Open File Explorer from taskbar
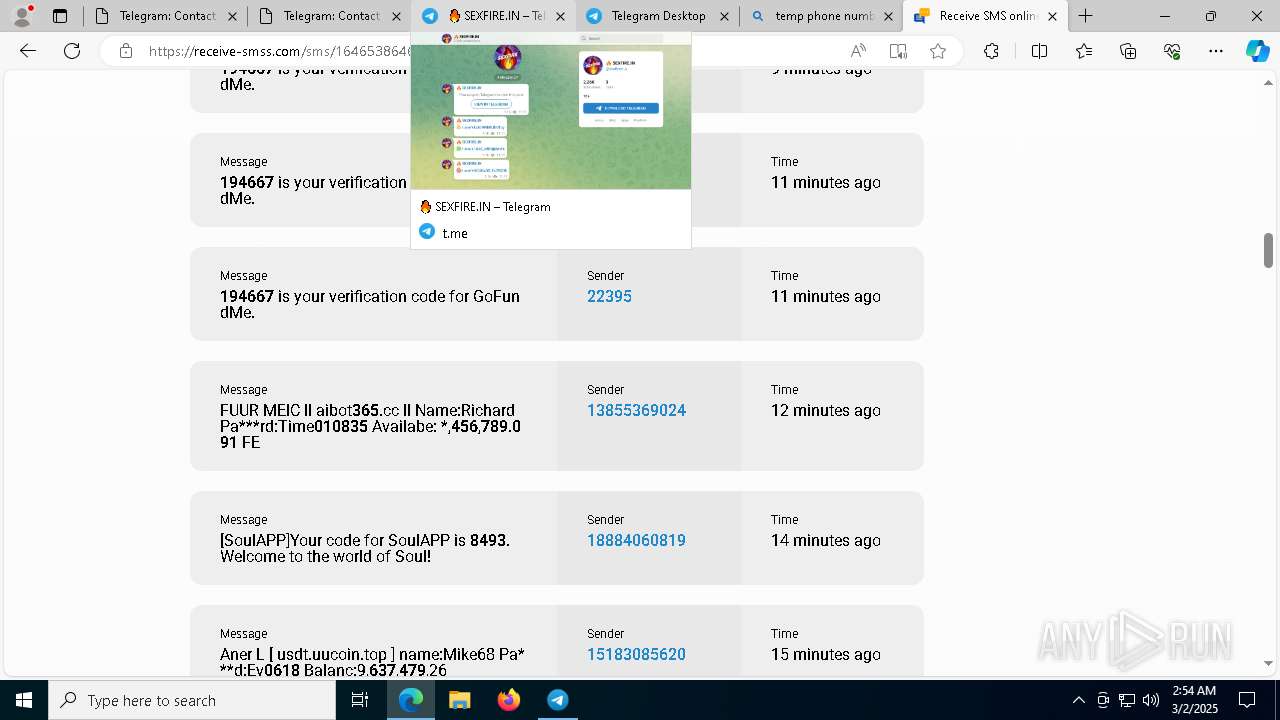 (460, 700)
